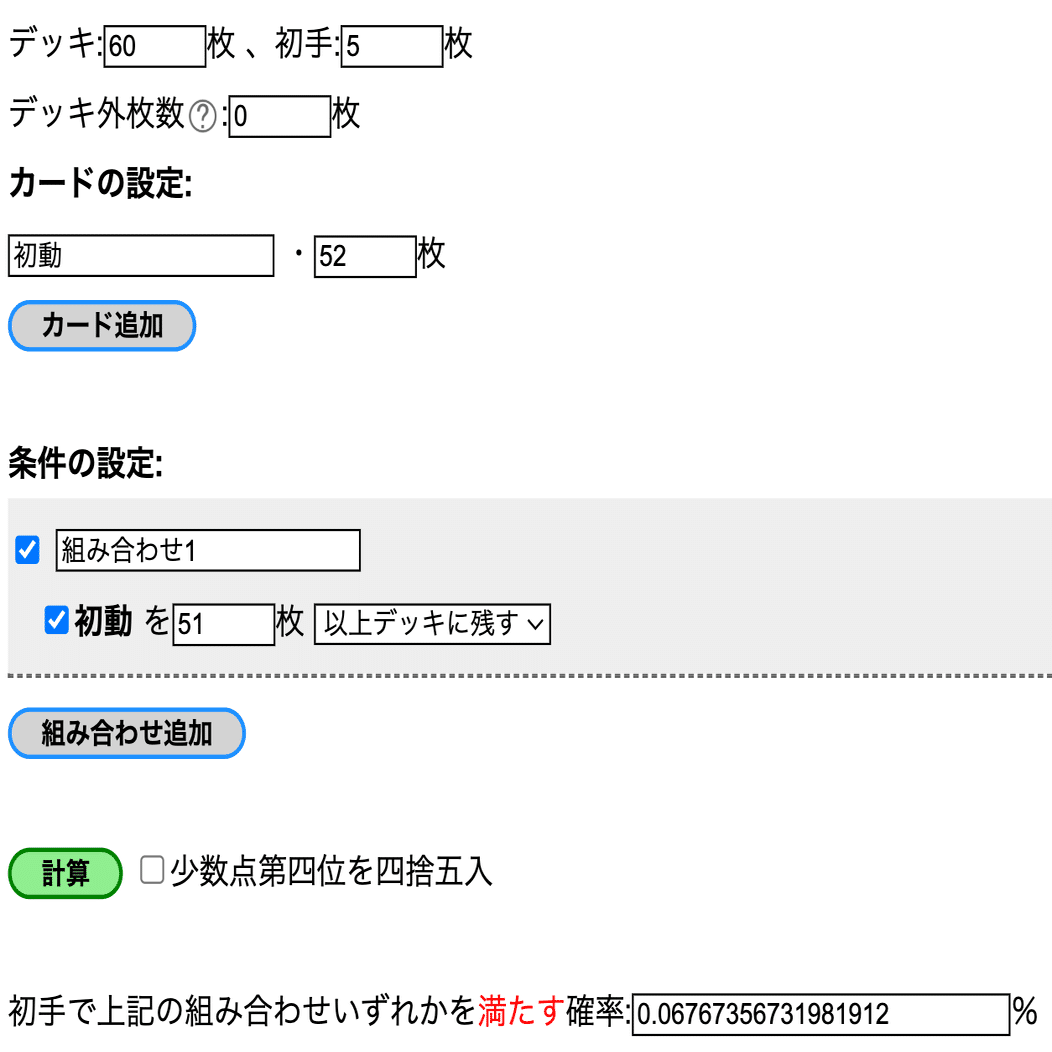Click the card count field showing 52
The width and height of the screenshot is (1052, 1052).
(364, 256)
